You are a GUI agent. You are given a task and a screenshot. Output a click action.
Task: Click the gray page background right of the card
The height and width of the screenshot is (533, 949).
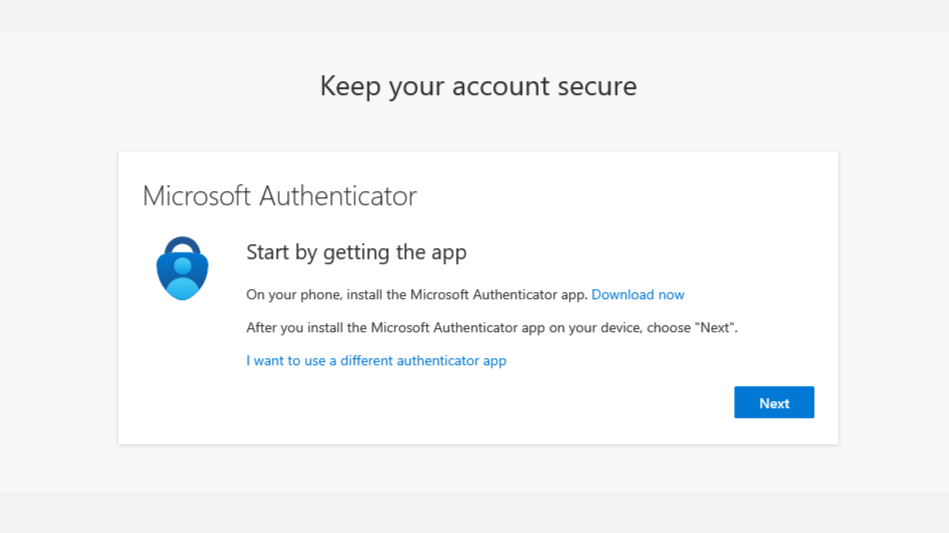coord(894,296)
